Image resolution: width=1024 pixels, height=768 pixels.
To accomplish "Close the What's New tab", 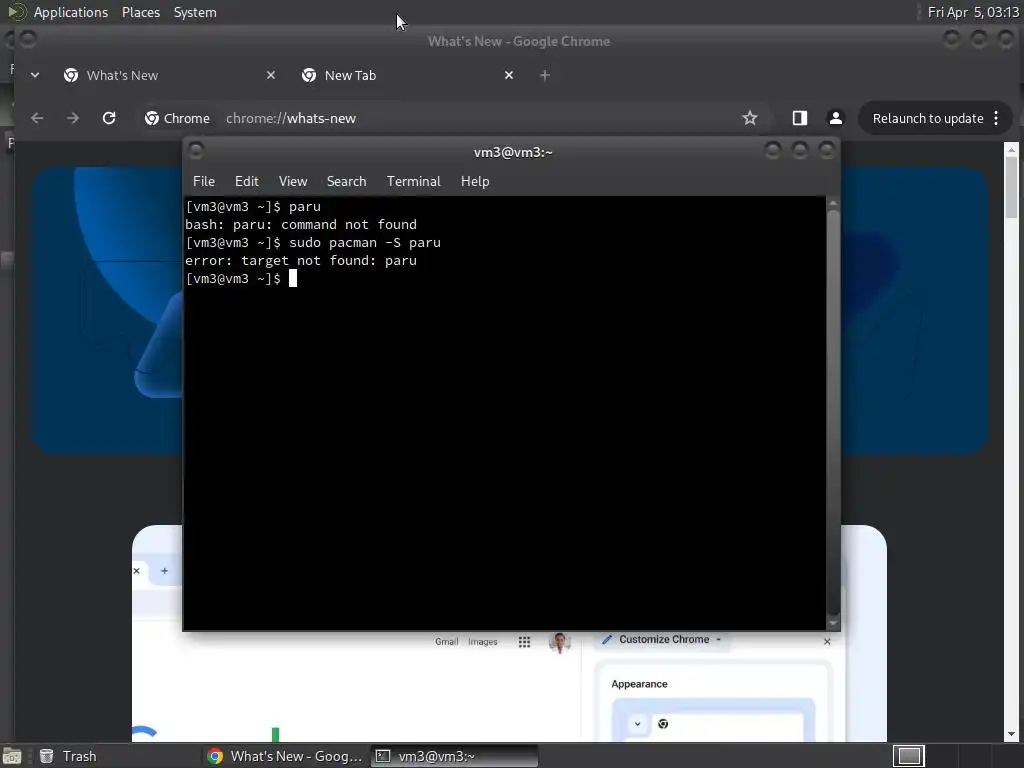I will [x=271, y=76].
